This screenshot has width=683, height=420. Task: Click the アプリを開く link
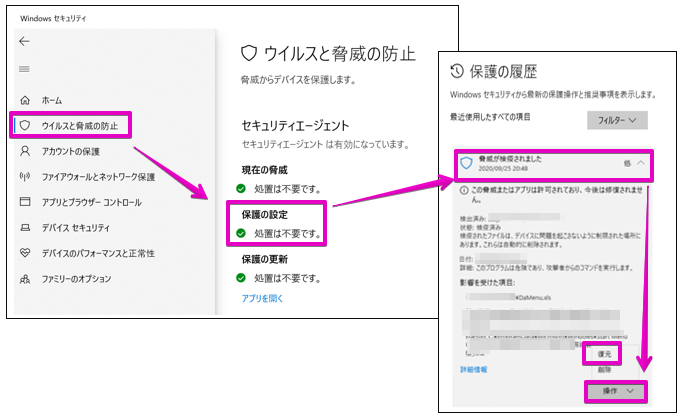[x=262, y=298]
